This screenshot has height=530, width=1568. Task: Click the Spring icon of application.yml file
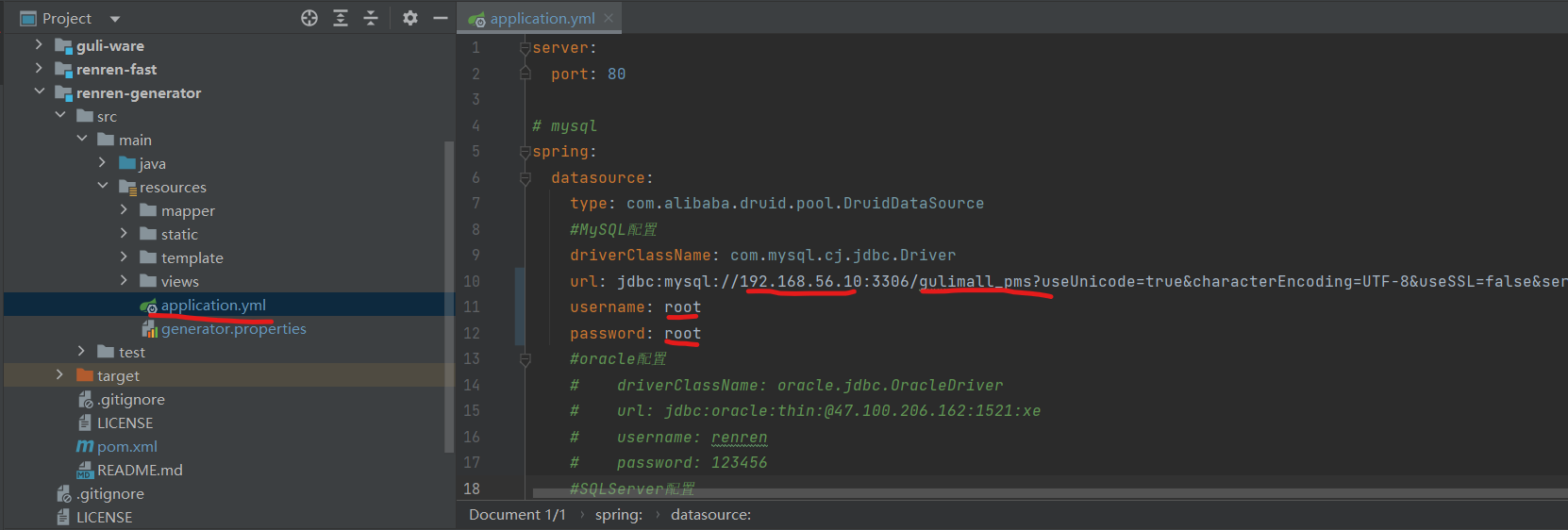click(x=148, y=306)
